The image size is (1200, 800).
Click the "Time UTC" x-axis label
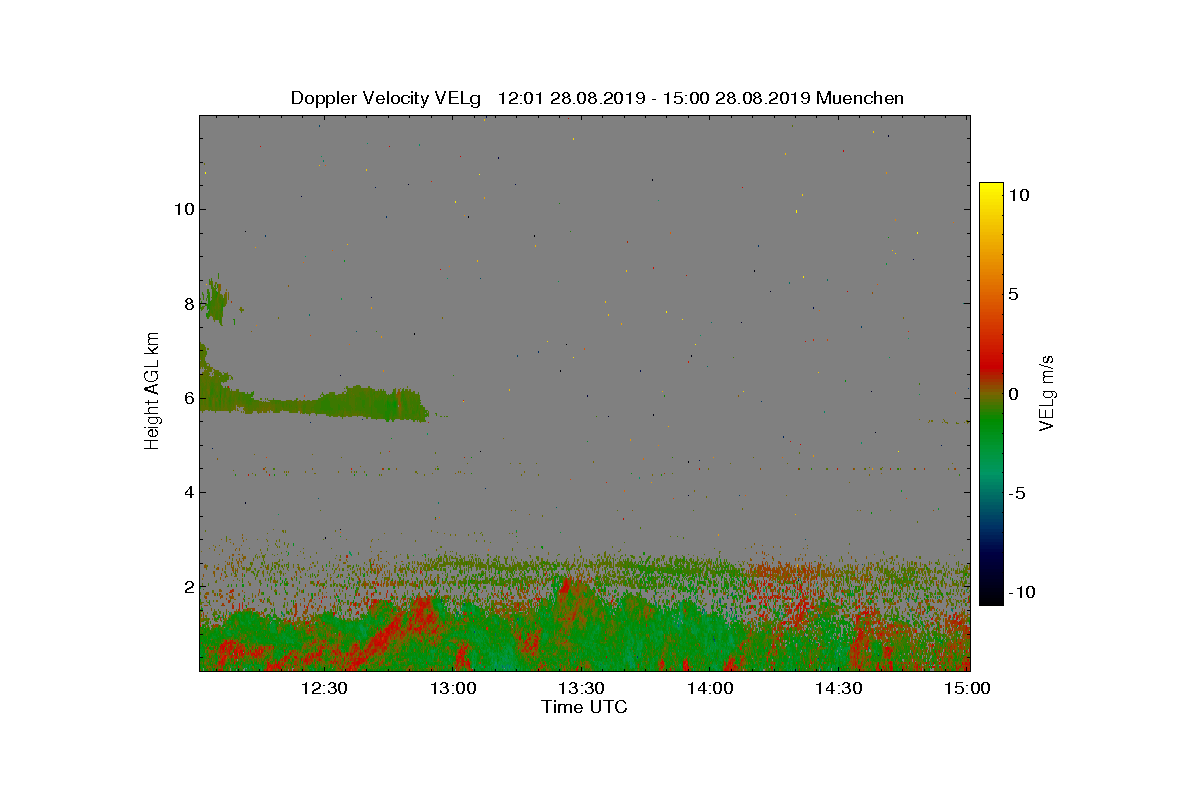click(585, 707)
